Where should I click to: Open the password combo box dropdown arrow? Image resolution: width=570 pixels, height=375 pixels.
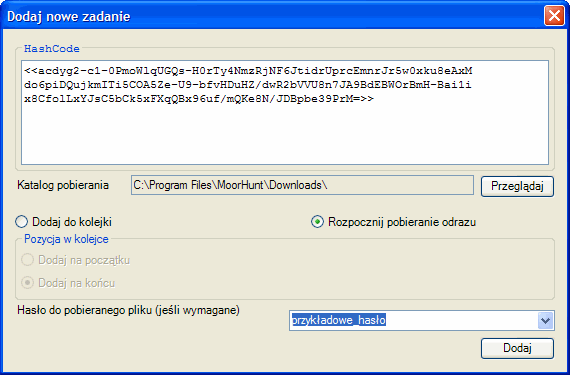coord(545,321)
